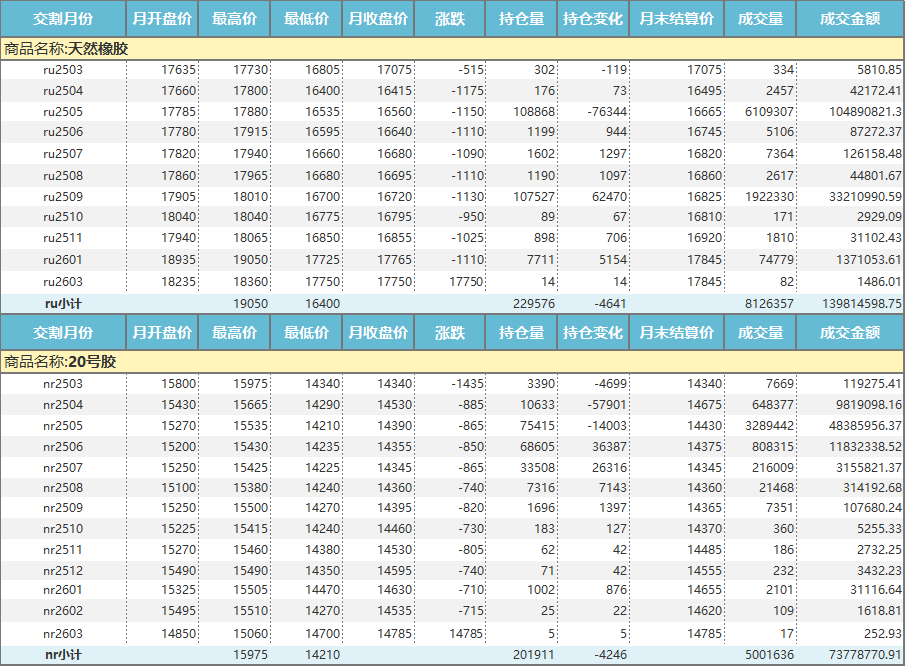Select the nr2603 contract row

click(62, 633)
